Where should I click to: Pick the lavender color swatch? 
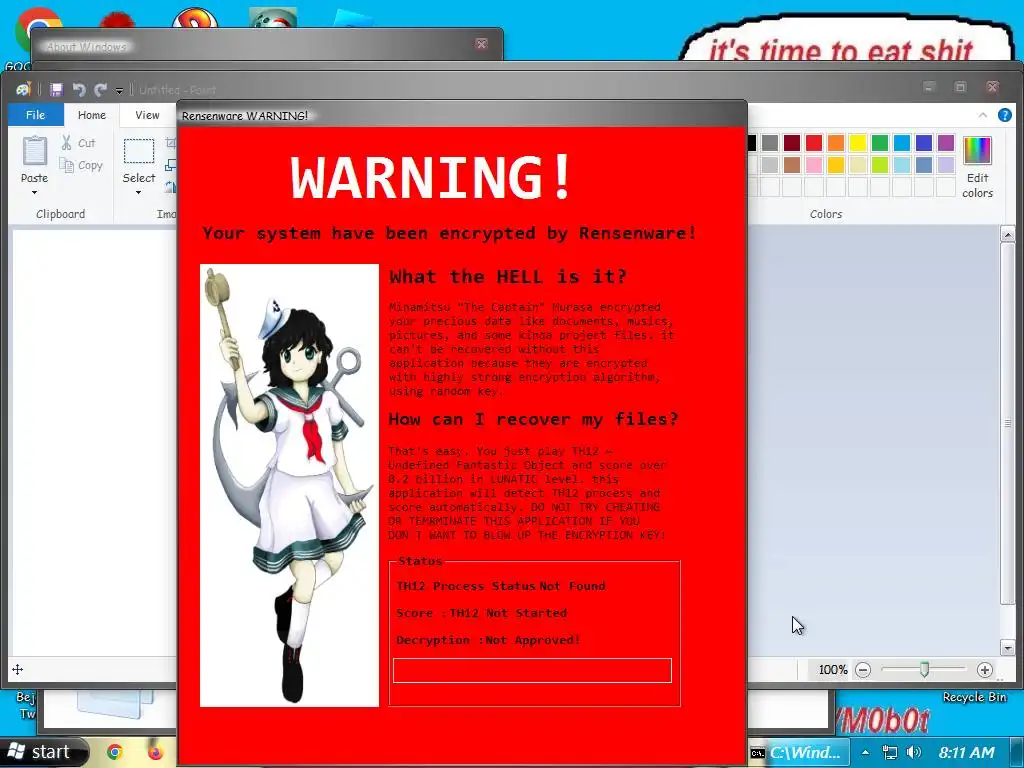[946, 165]
